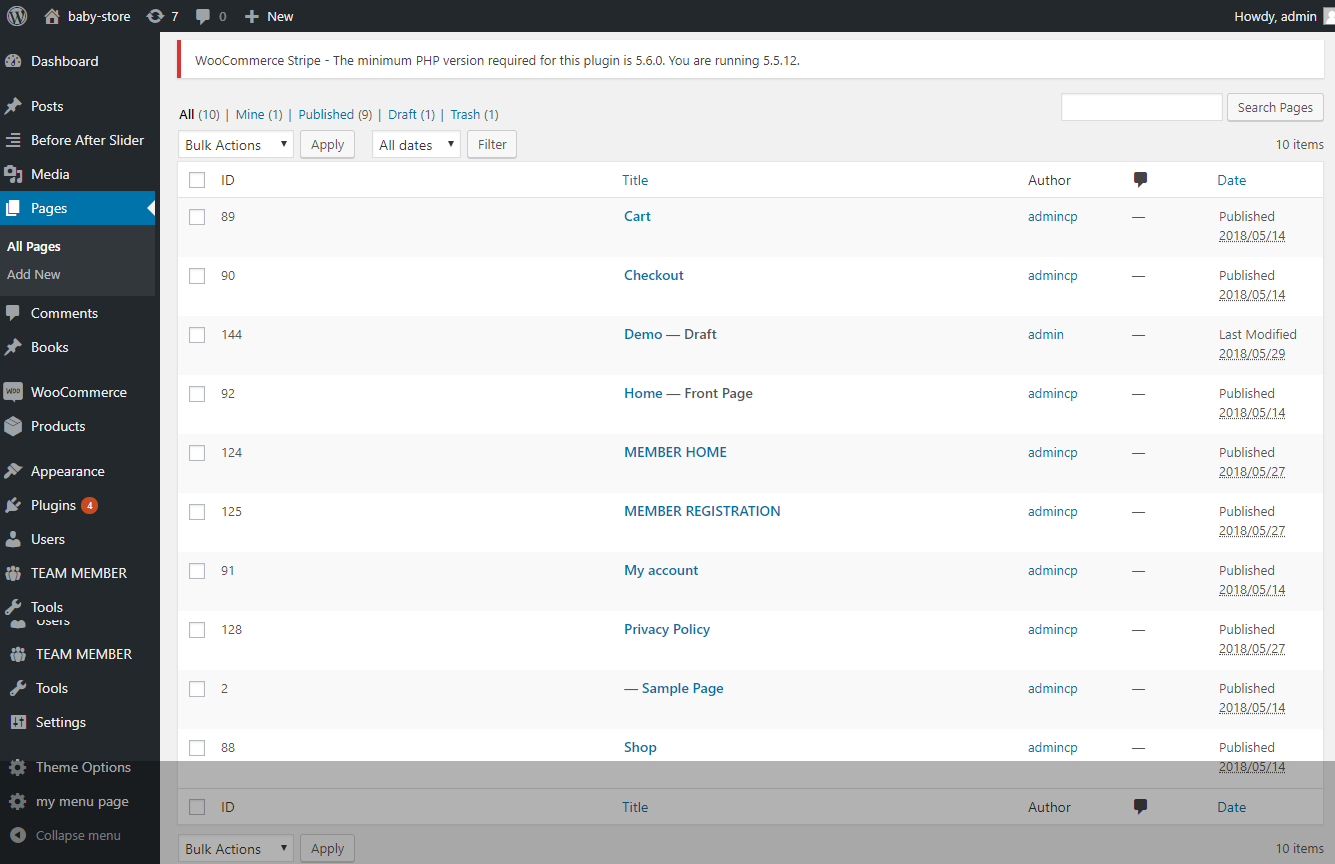The image size is (1335, 864).
Task: Open the Appearance paintbrush icon
Action: (13, 471)
